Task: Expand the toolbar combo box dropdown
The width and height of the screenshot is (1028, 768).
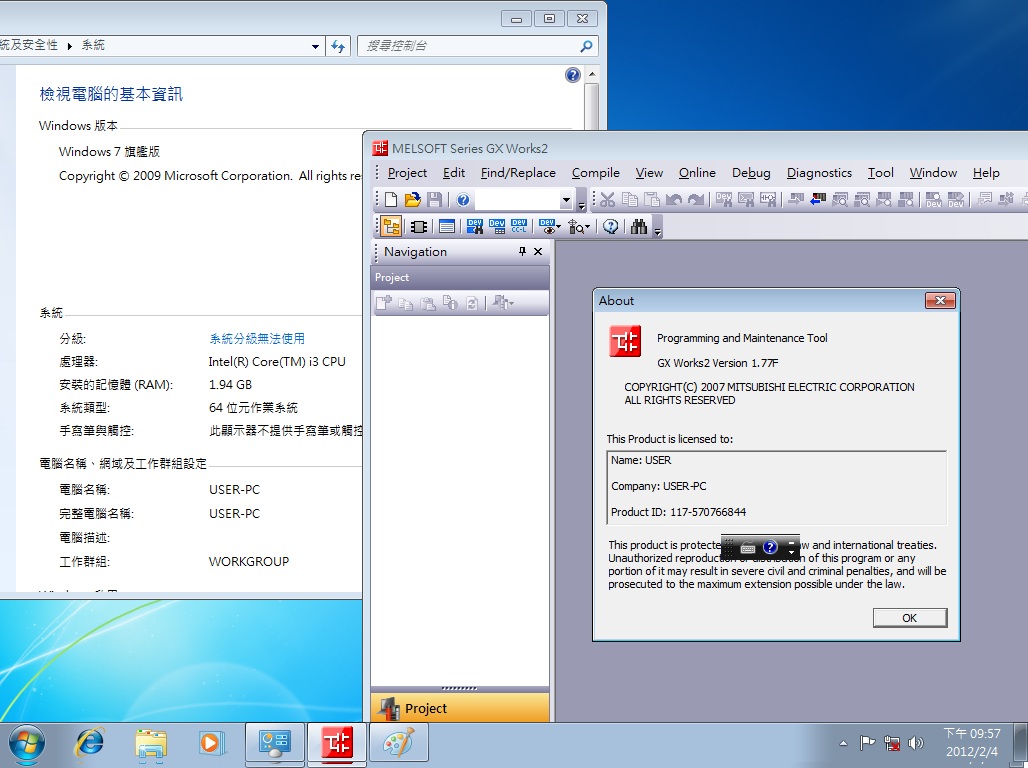Action: tap(566, 200)
